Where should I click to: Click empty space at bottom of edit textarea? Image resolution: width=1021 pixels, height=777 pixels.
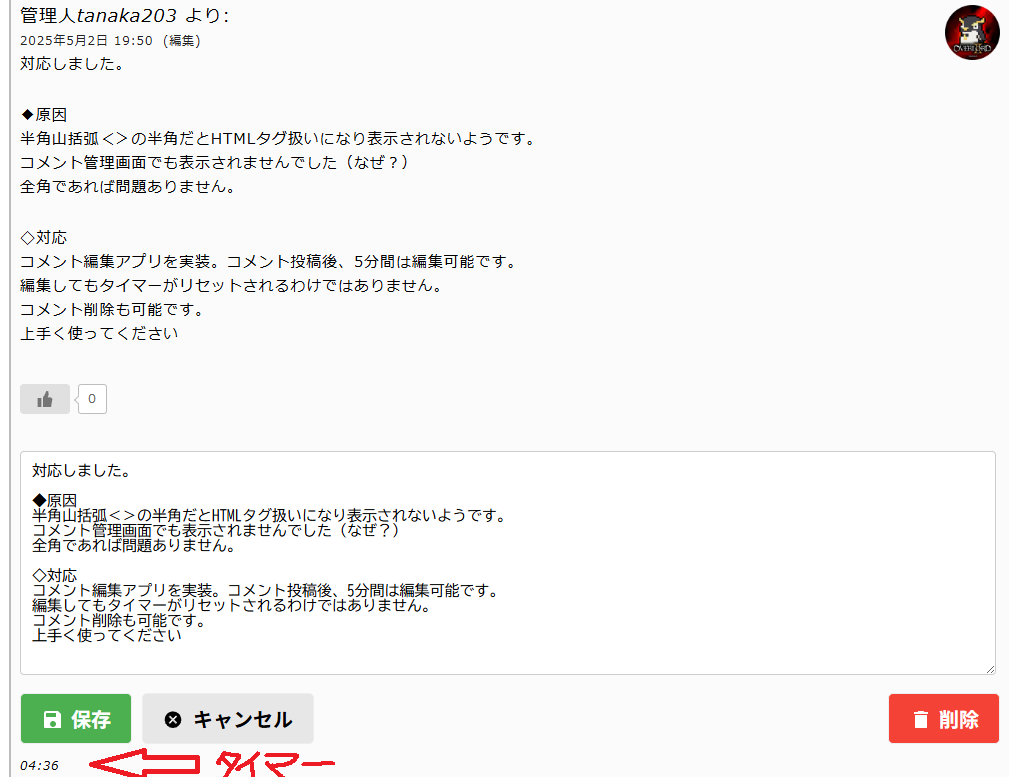pos(508,658)
